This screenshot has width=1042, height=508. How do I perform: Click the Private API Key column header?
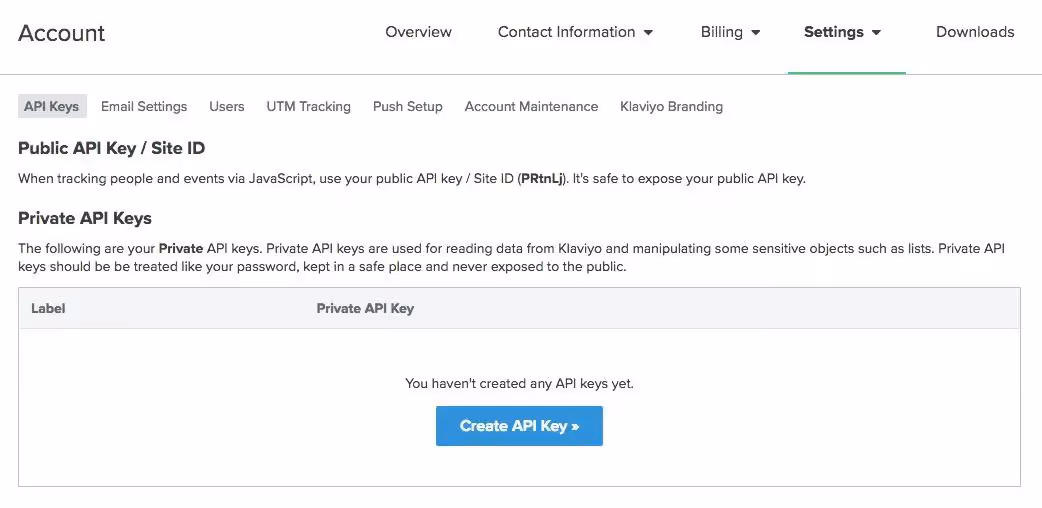tap(365, 309)
